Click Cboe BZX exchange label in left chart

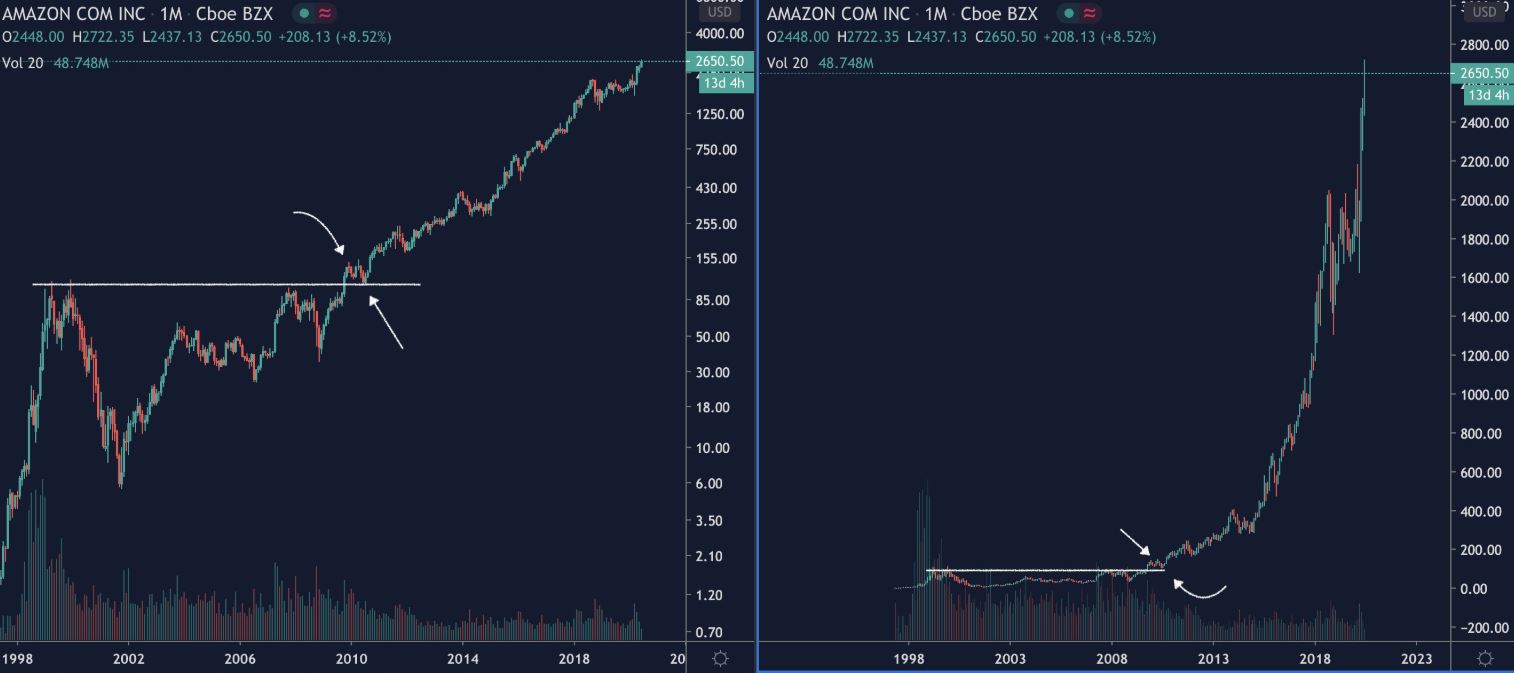click(234, 14)
